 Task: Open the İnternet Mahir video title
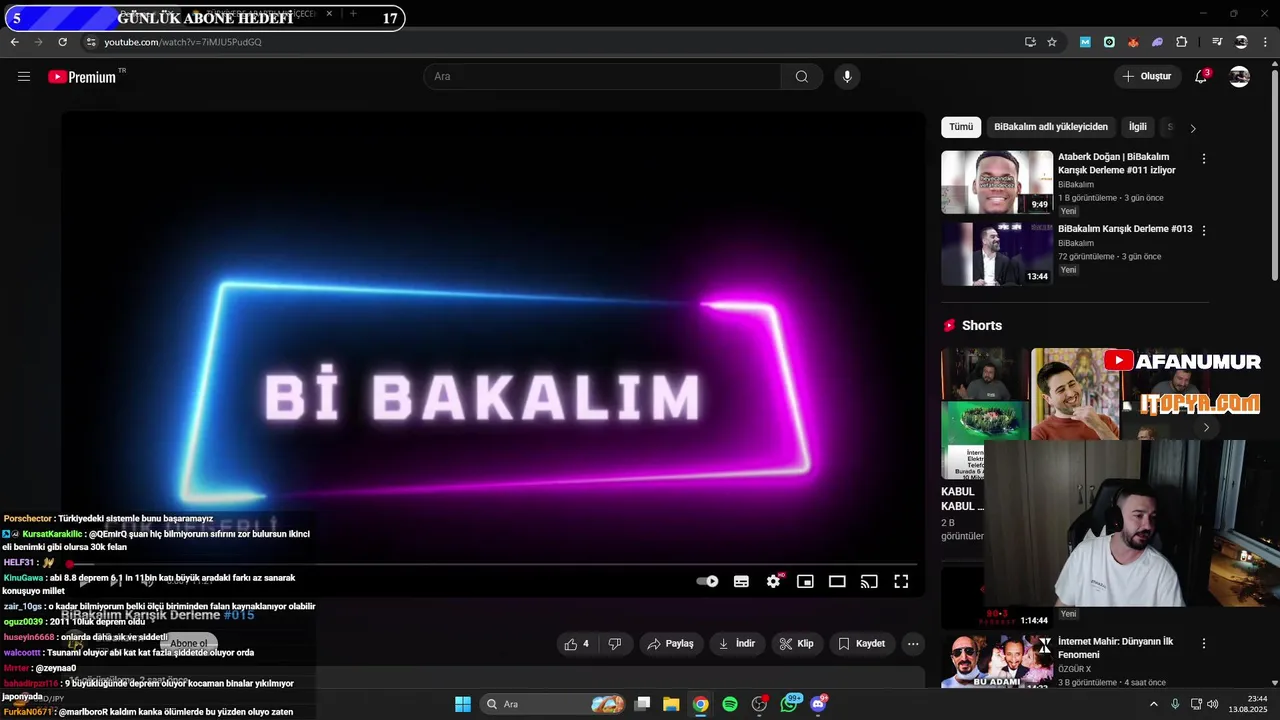1115,648
